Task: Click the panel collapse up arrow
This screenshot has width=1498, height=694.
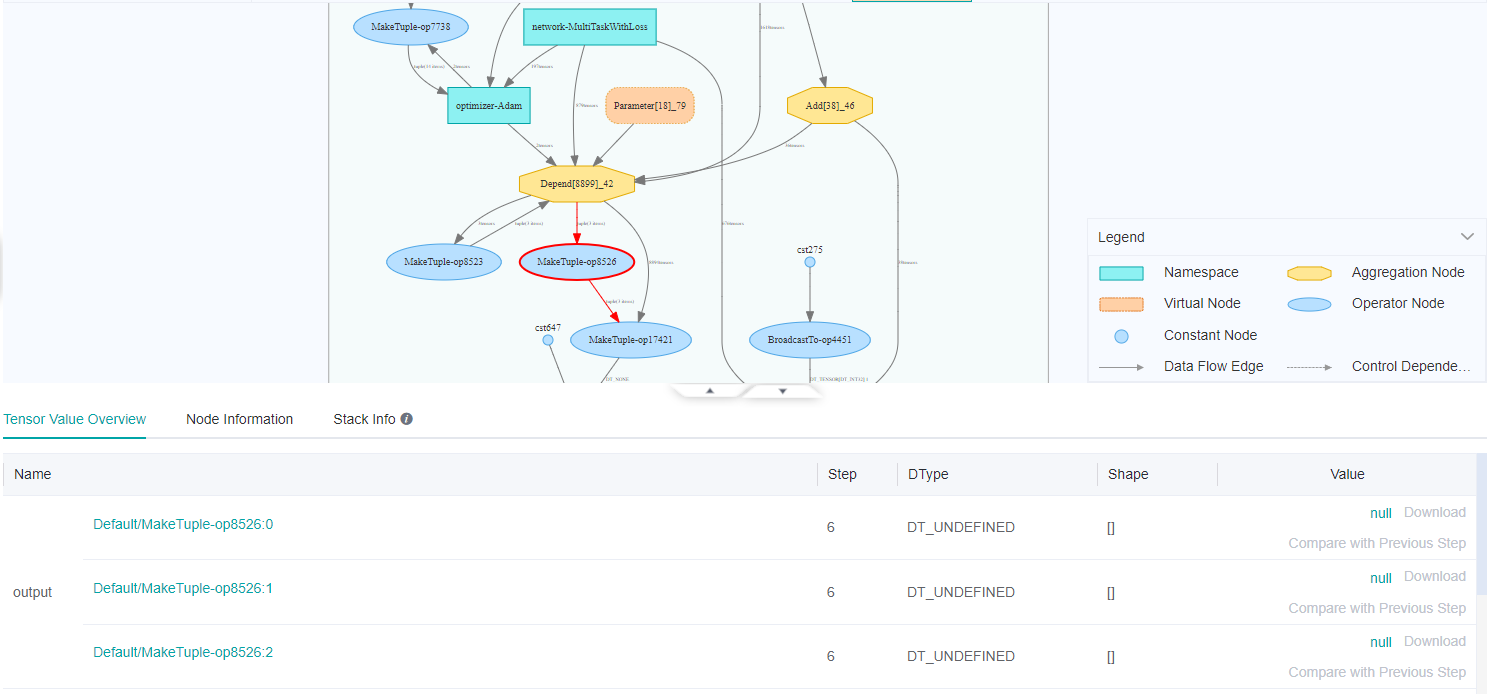Action: (710, 391)
